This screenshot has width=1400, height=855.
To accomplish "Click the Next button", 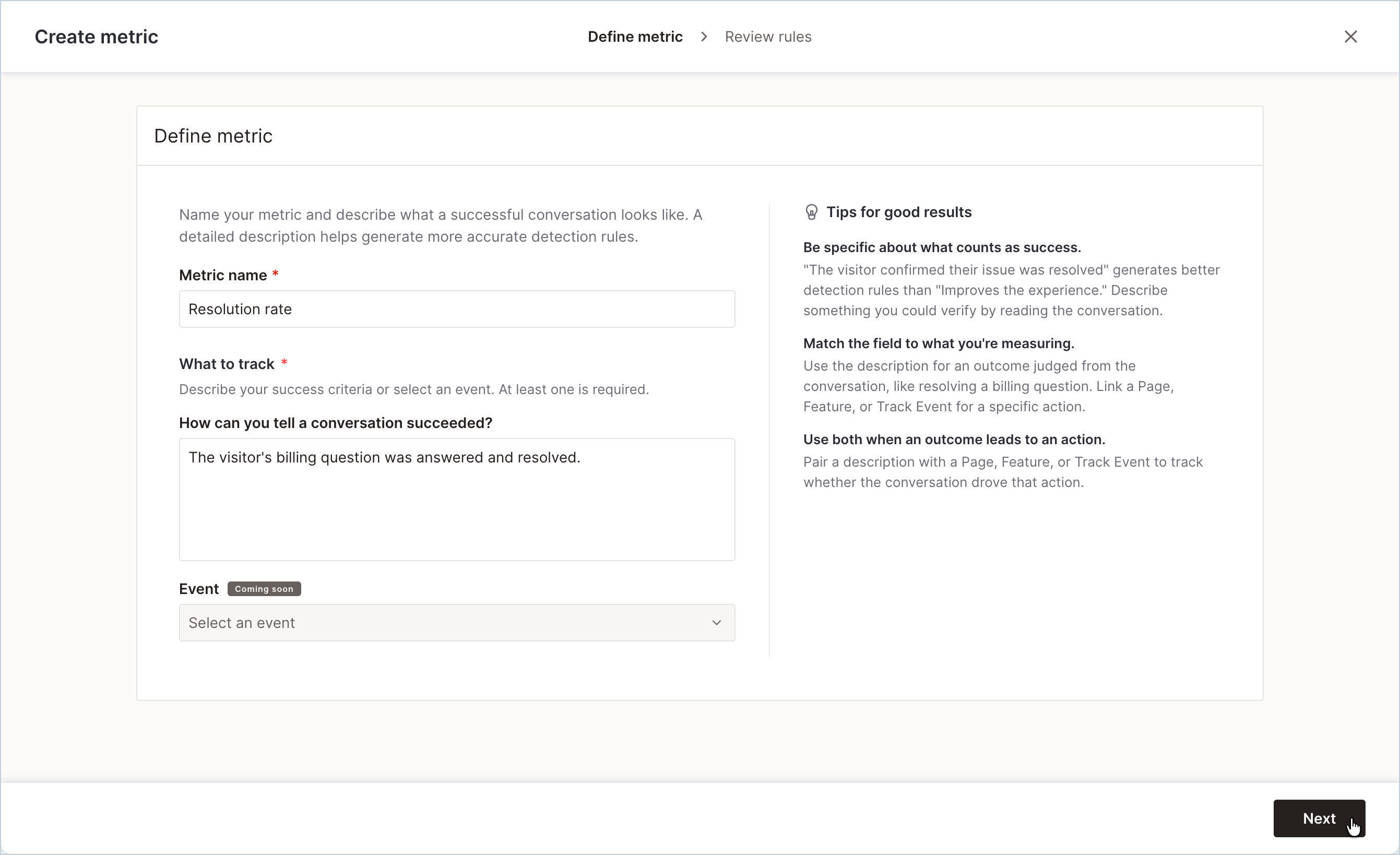I will (1319, 818).
